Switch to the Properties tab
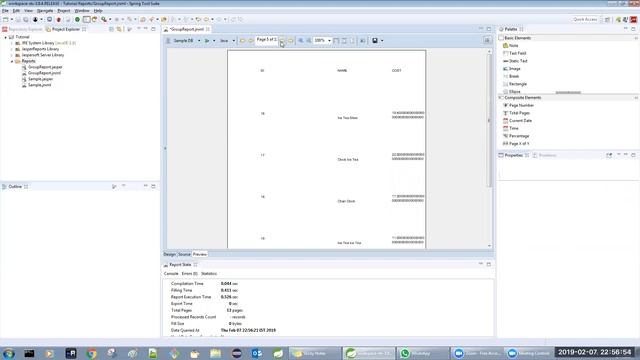 click(513, 156)
